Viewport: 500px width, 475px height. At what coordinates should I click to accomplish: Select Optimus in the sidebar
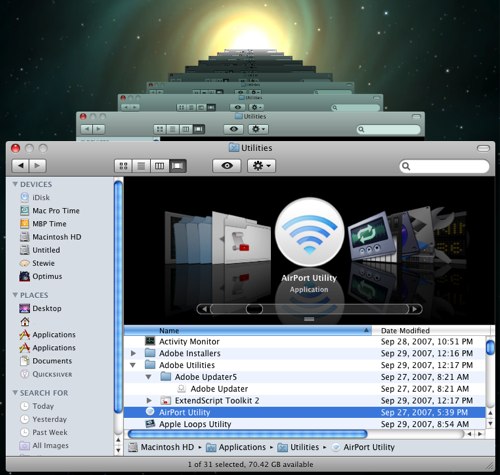pos(41,276)
